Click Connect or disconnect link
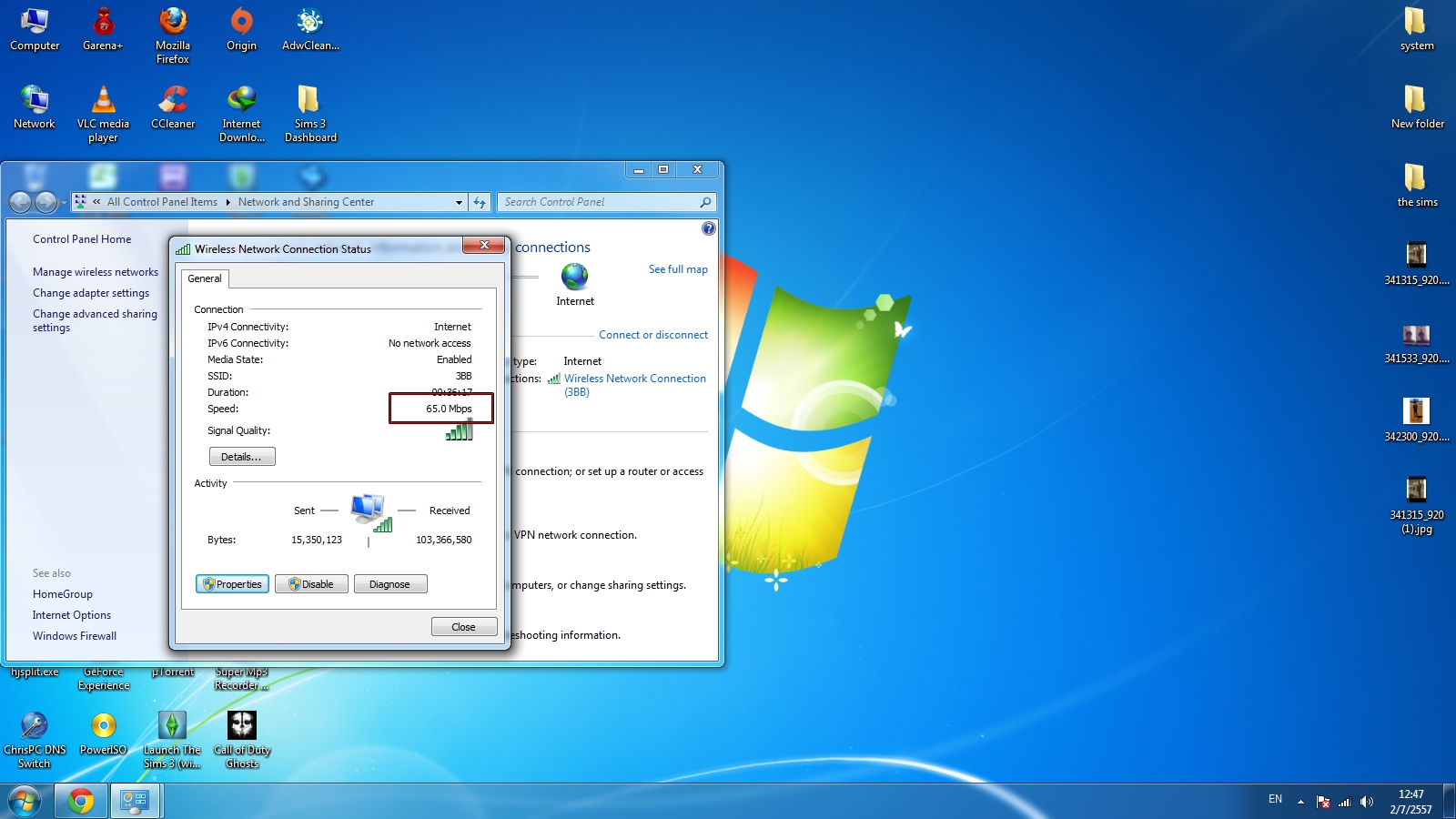The height and width of the screenshot is (819, 1456). click(x=653, y=335)
